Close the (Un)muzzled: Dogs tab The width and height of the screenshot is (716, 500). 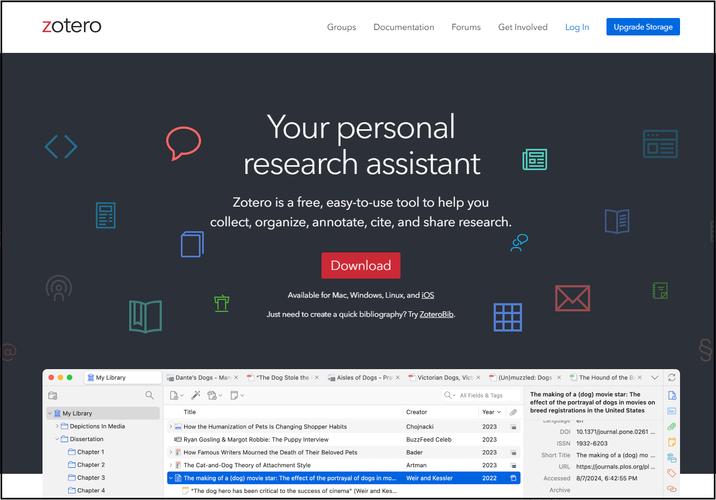click(x=559, y=378)
